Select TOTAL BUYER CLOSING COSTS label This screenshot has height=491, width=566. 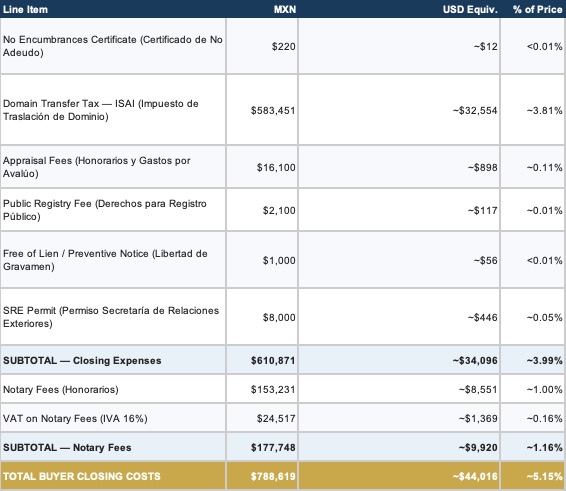(82, 476)
